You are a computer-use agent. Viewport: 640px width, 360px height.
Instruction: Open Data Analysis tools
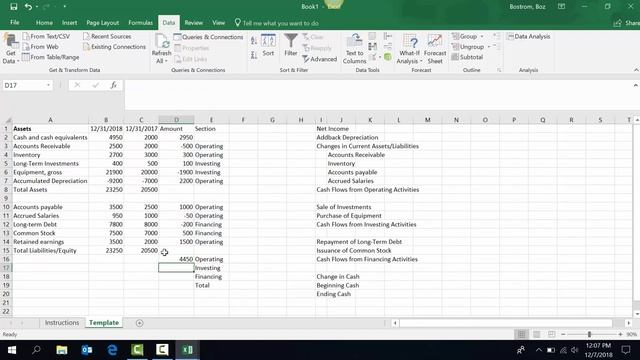pos(529,36)
